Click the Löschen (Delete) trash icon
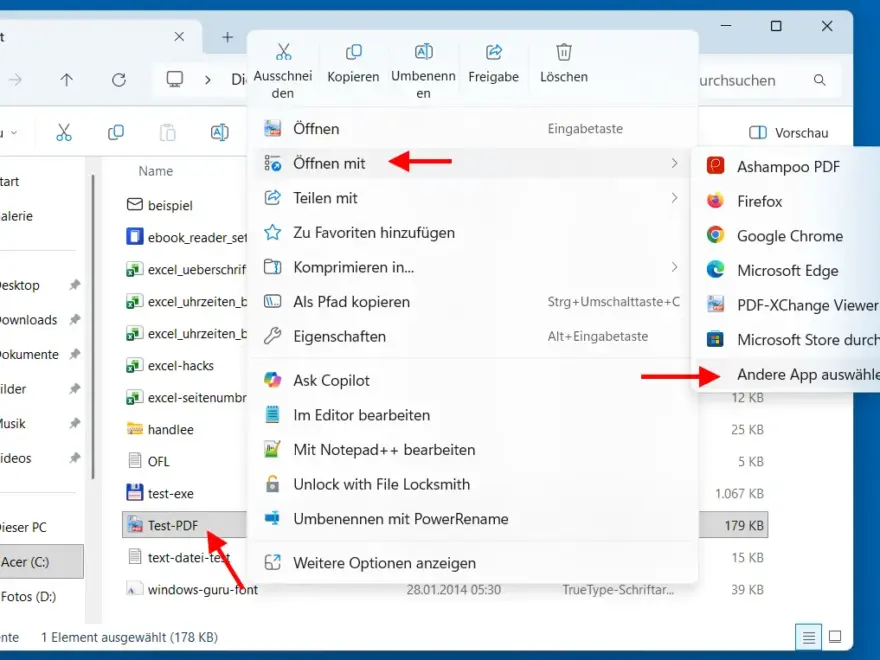The height and width of the screenshot is (660, 880). click(x=563, y=60)
